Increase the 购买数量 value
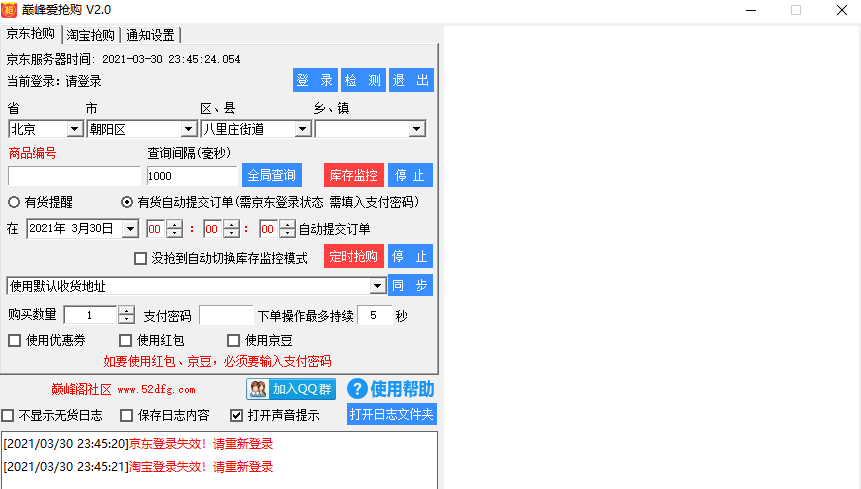This screenshot has height=489, width=861. (x=126, y=311)
